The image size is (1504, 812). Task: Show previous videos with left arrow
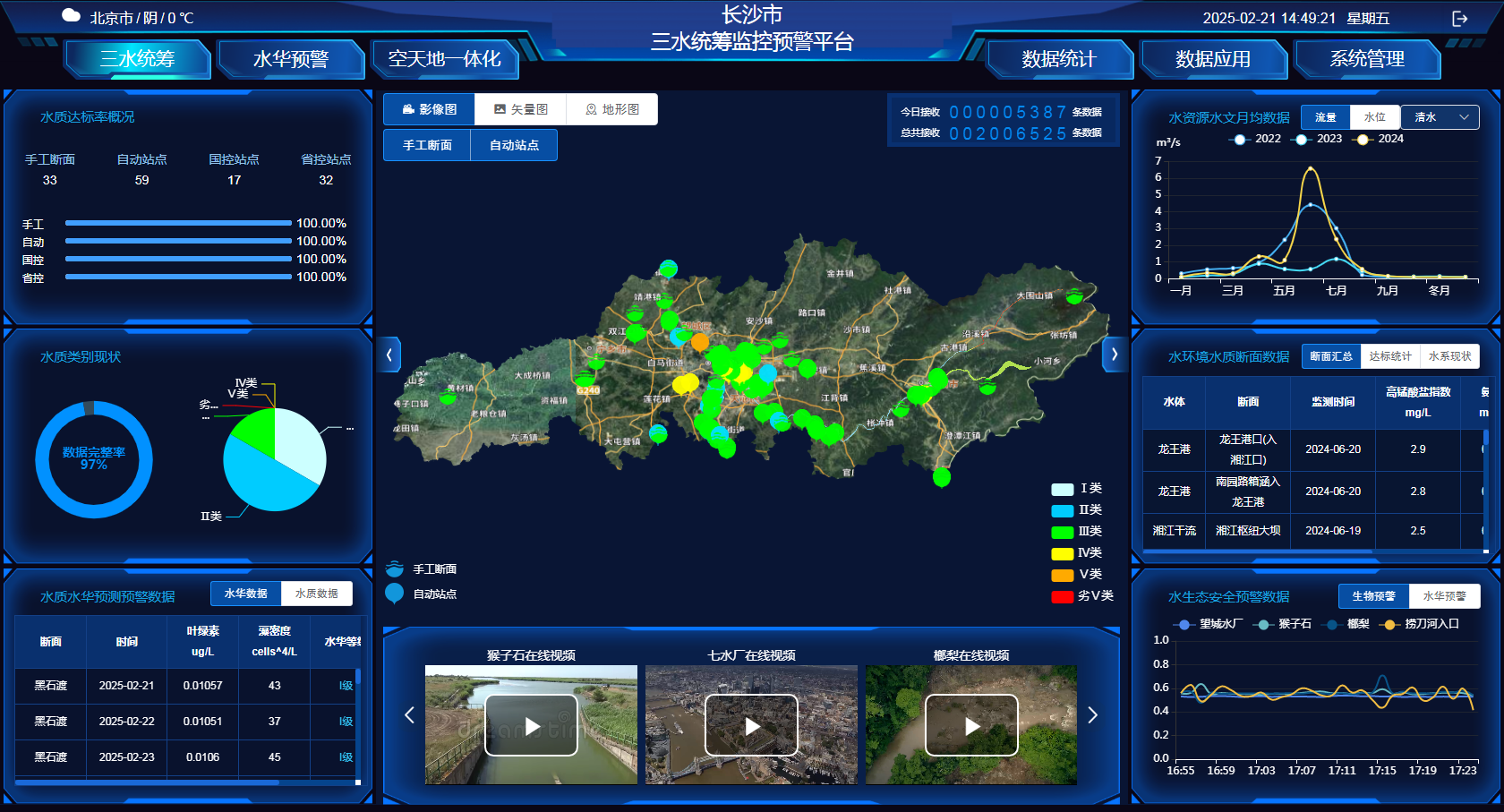[x=409, y=714]
